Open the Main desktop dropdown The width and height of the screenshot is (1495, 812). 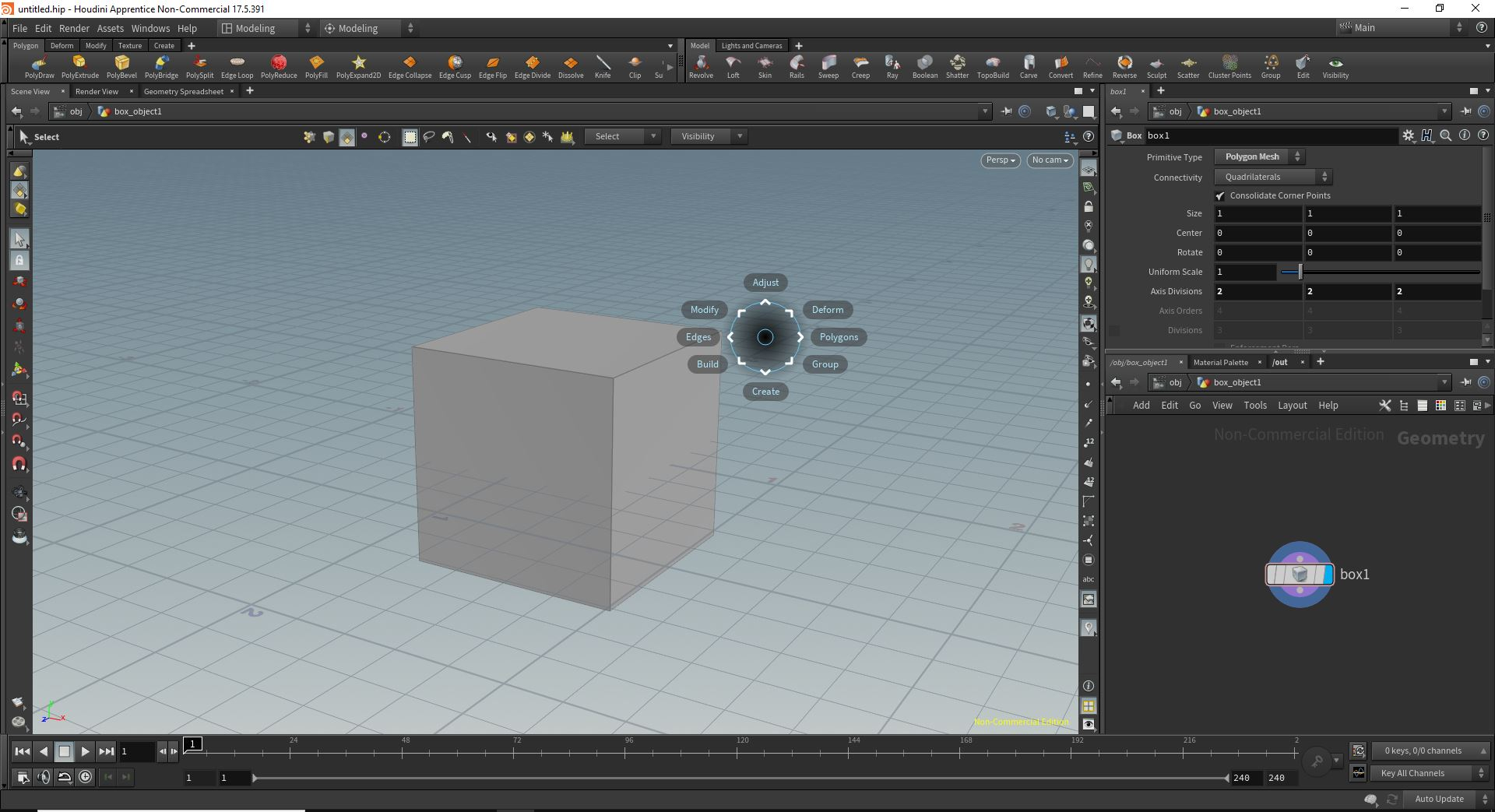(x=1401, y=27)
